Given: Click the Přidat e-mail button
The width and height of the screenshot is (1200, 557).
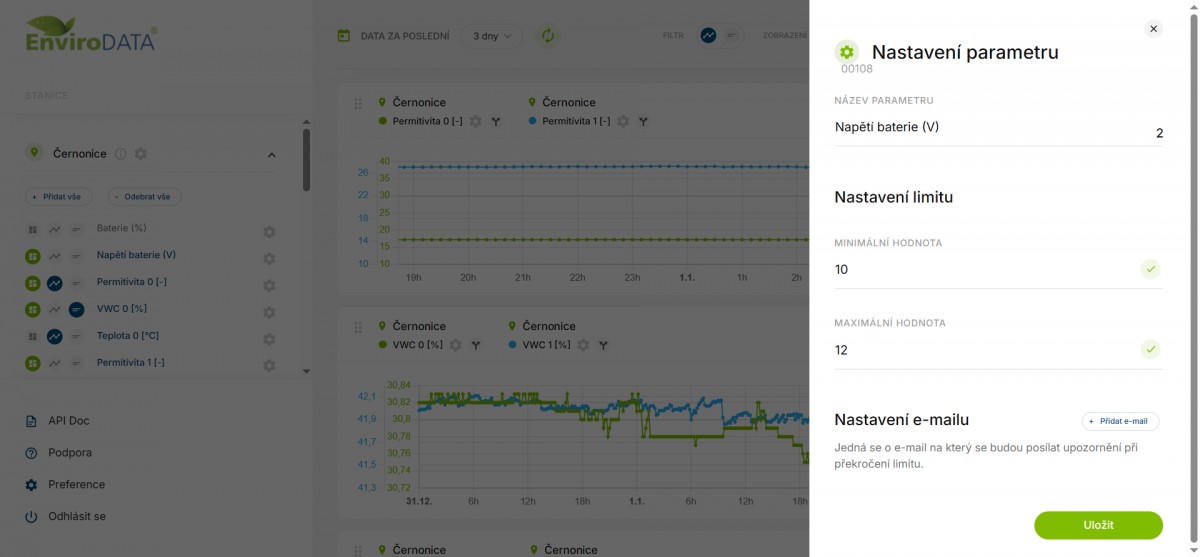Looking at the screenshot, I should tap(1120, 421).
